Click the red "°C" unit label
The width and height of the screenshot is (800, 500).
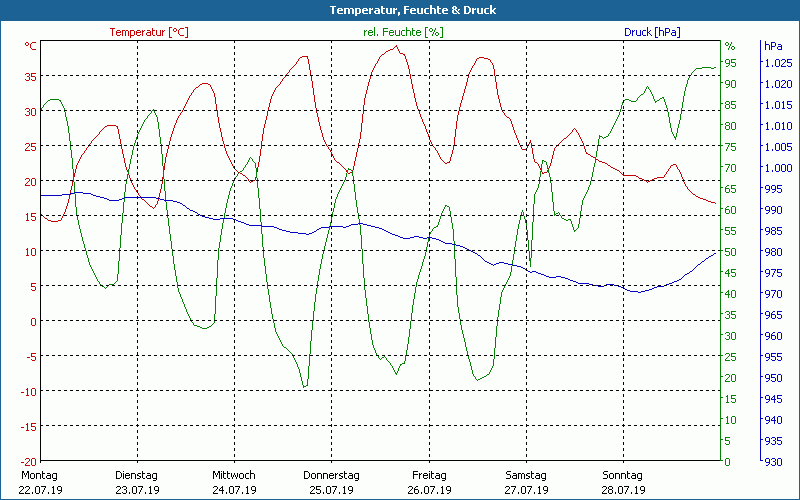tap(31, 46)
